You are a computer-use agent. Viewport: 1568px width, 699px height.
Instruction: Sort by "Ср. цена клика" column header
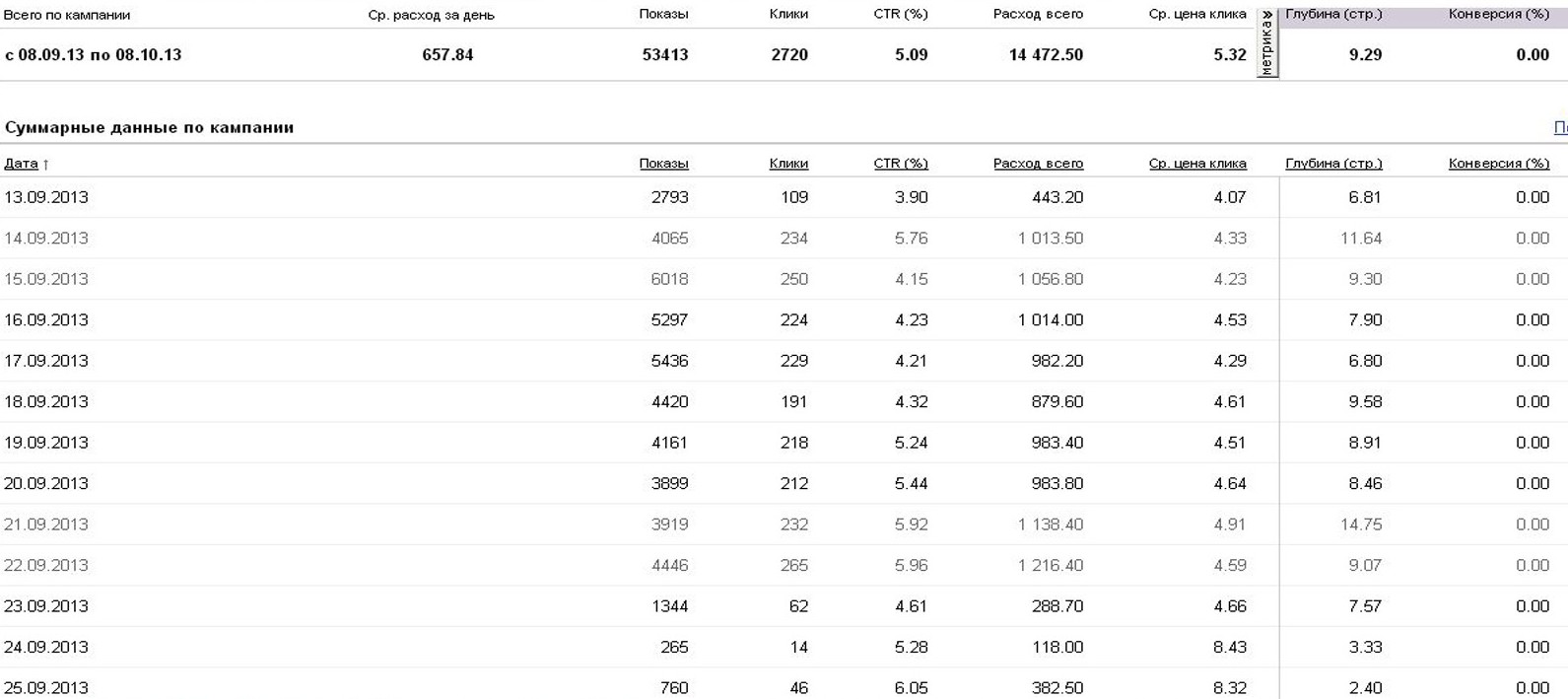(x=1196, y=164)
